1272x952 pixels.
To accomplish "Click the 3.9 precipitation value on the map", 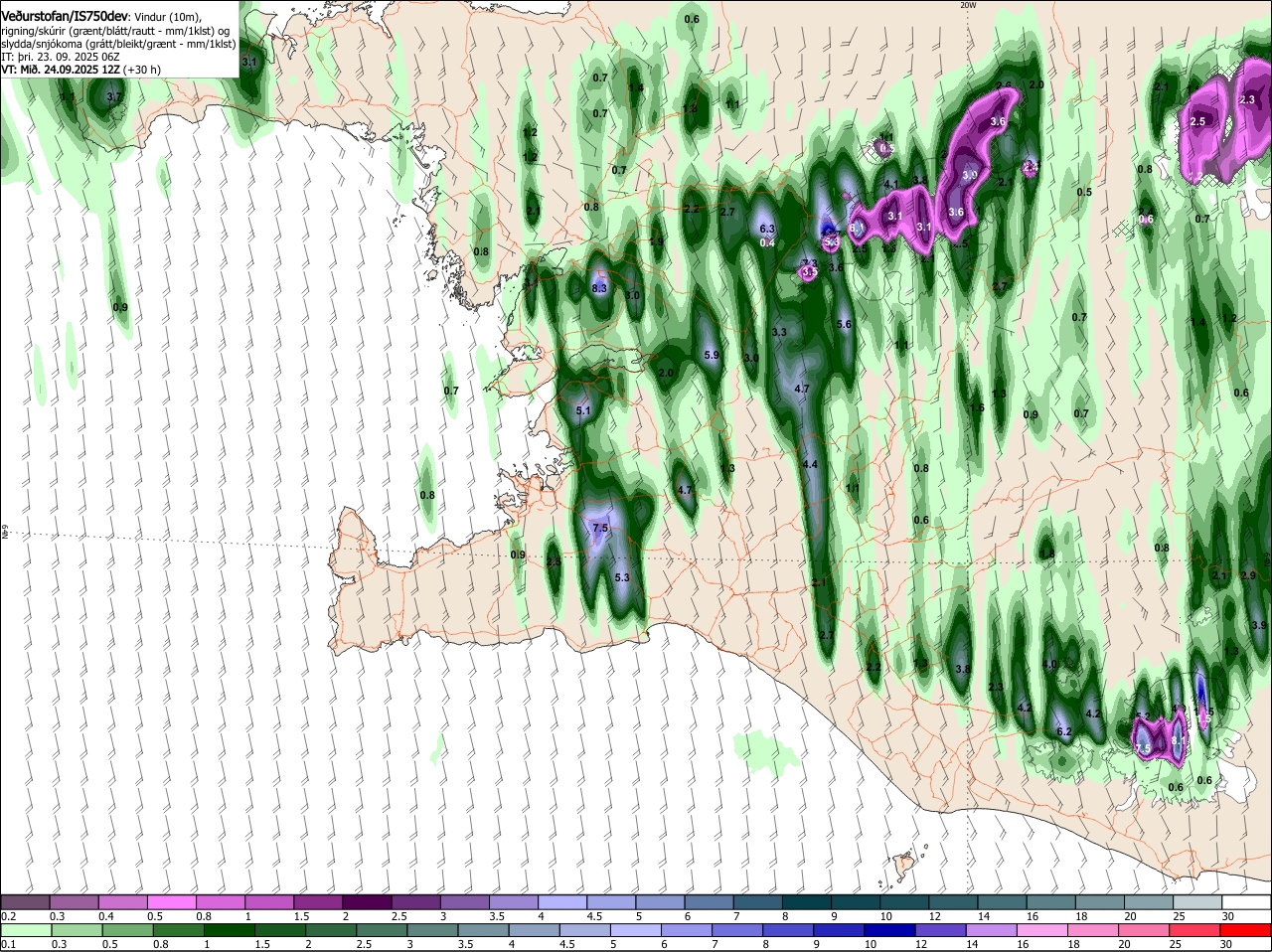I will (1259, 625).
